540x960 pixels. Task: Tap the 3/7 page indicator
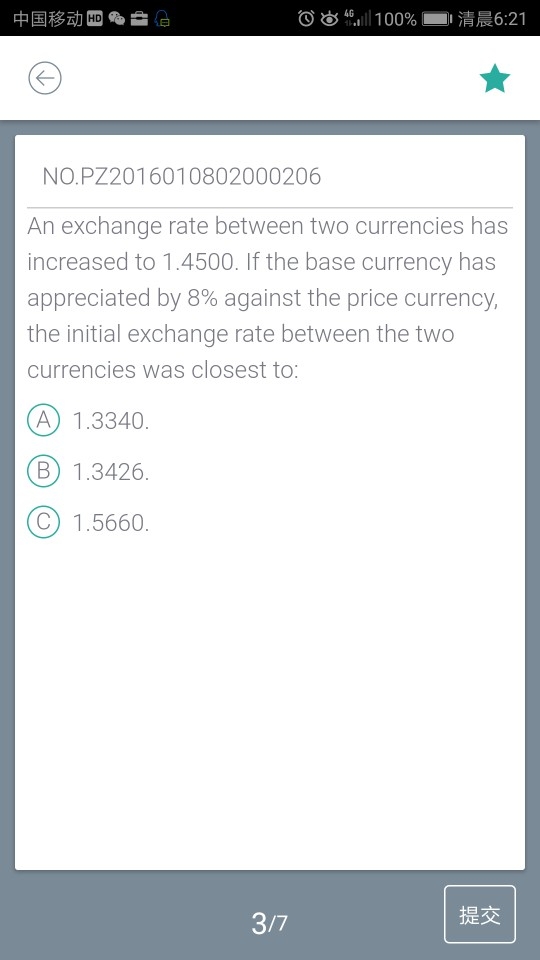[269, 923]
